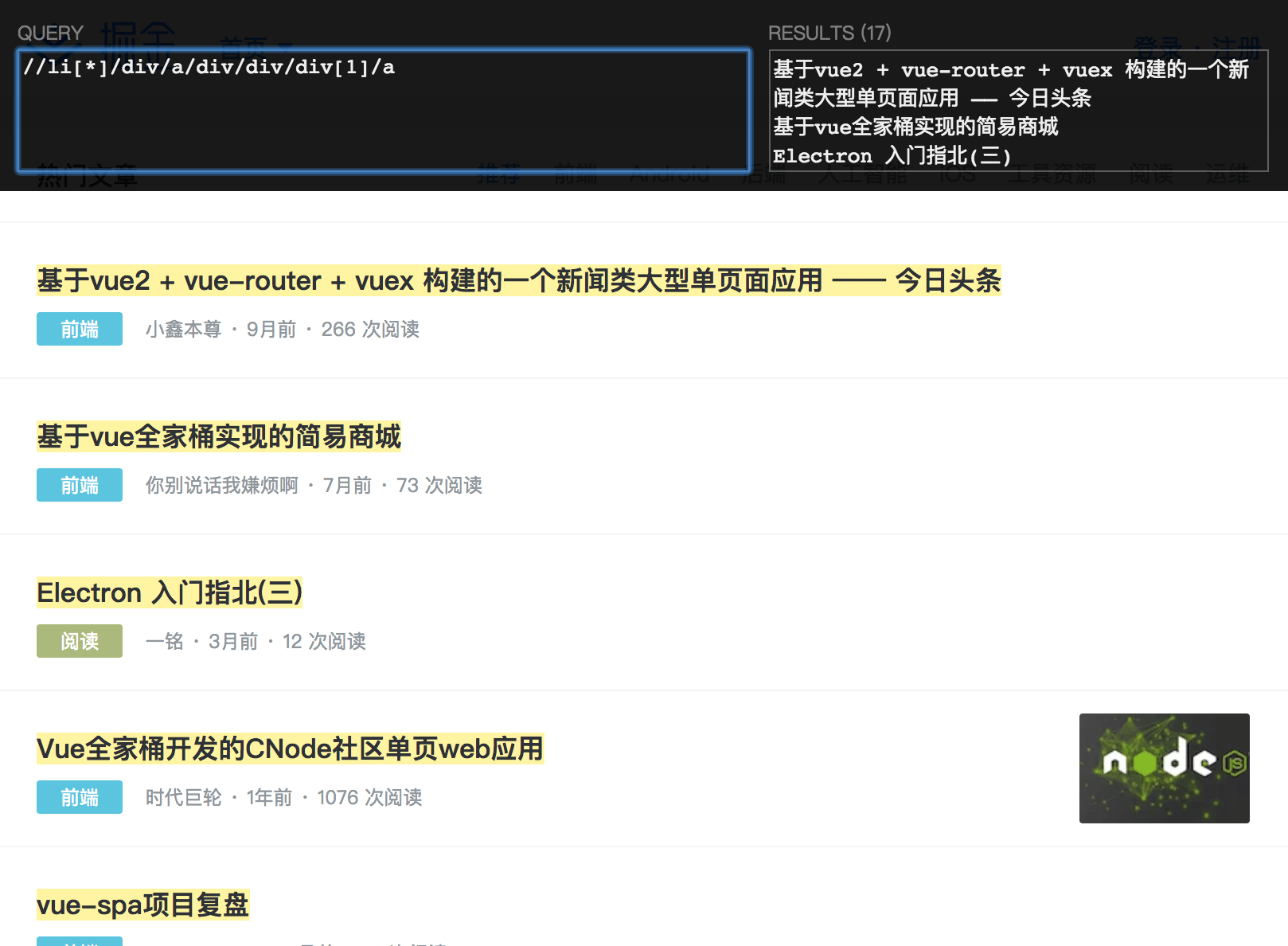The height and width of the screenshot is (946, 1288).
Task: Click the QUERY label
Action: (x=50, y=33)
